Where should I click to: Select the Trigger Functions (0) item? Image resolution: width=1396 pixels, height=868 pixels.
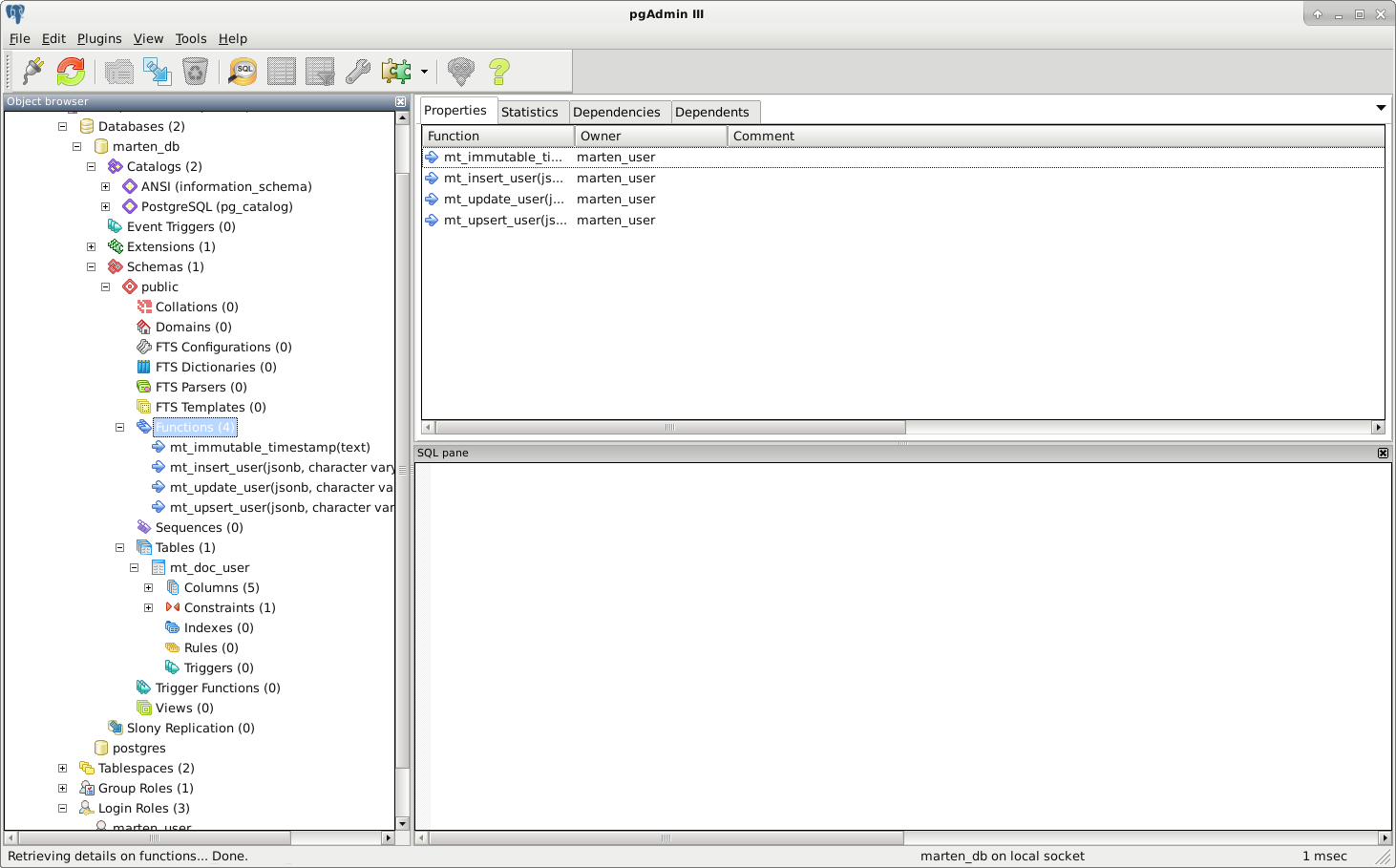click(x=218, y=688)
